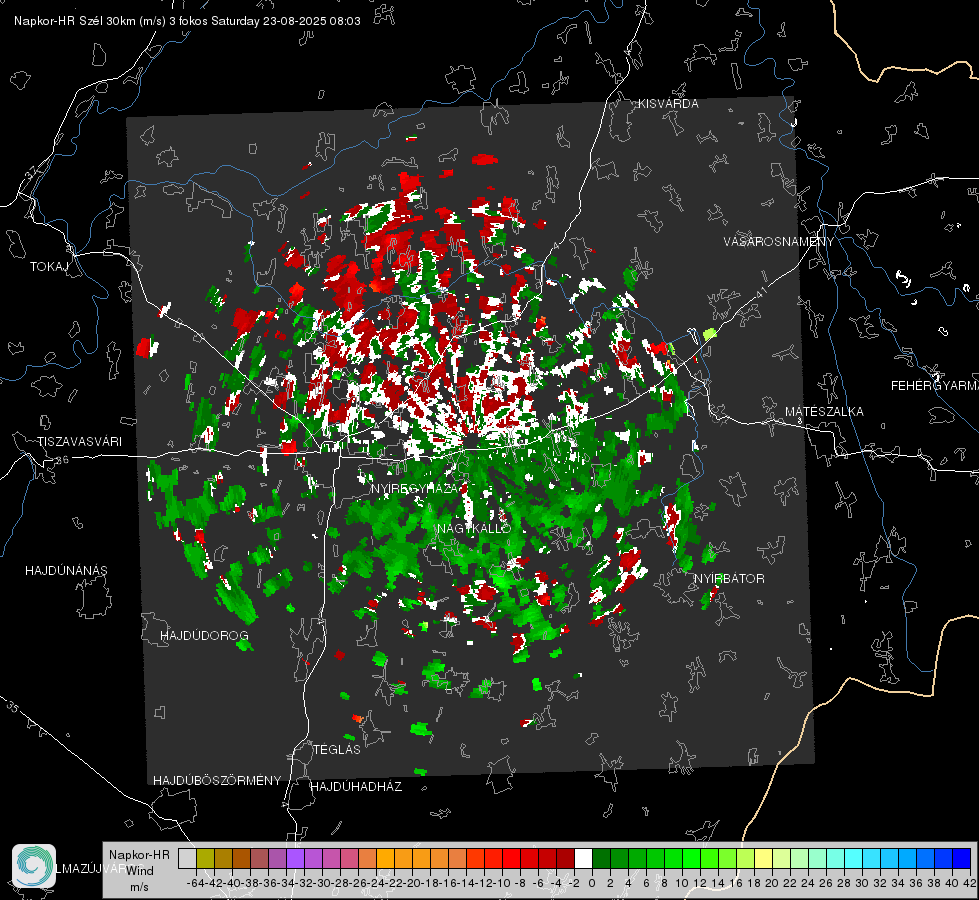Click the HAJDÚDOROG city label
This screenshot has height=900, width=979.
tap(204, 636)
